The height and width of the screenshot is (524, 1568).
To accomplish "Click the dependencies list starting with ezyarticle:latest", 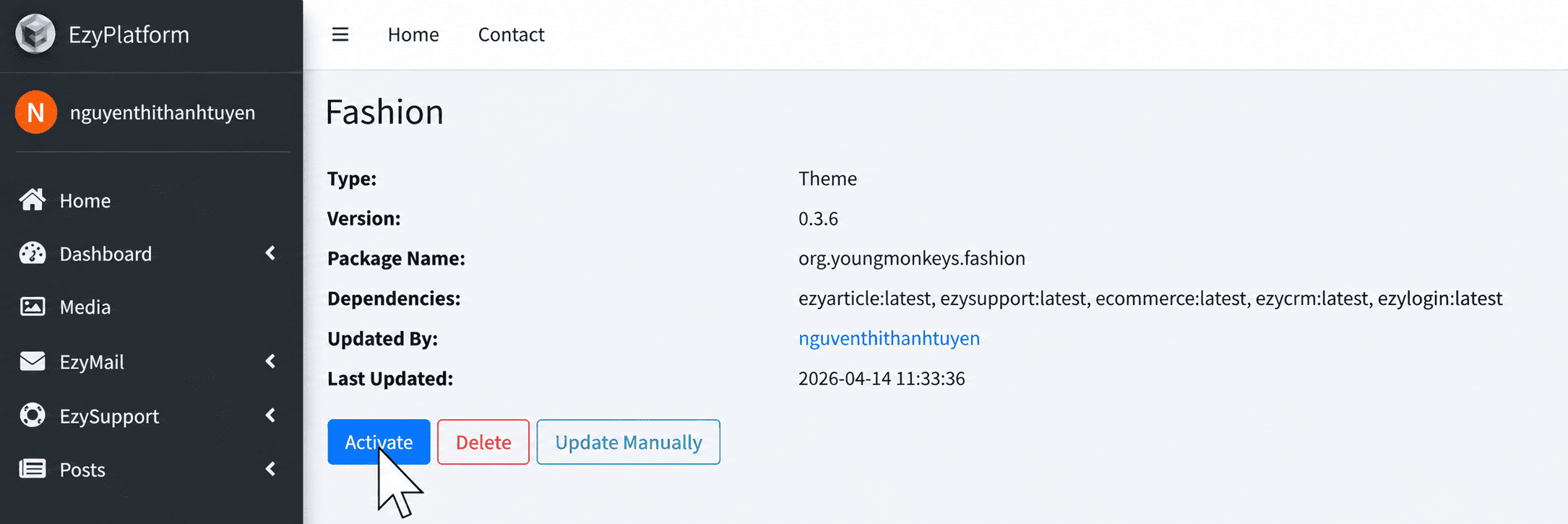I will click(x=1150, y=298).
